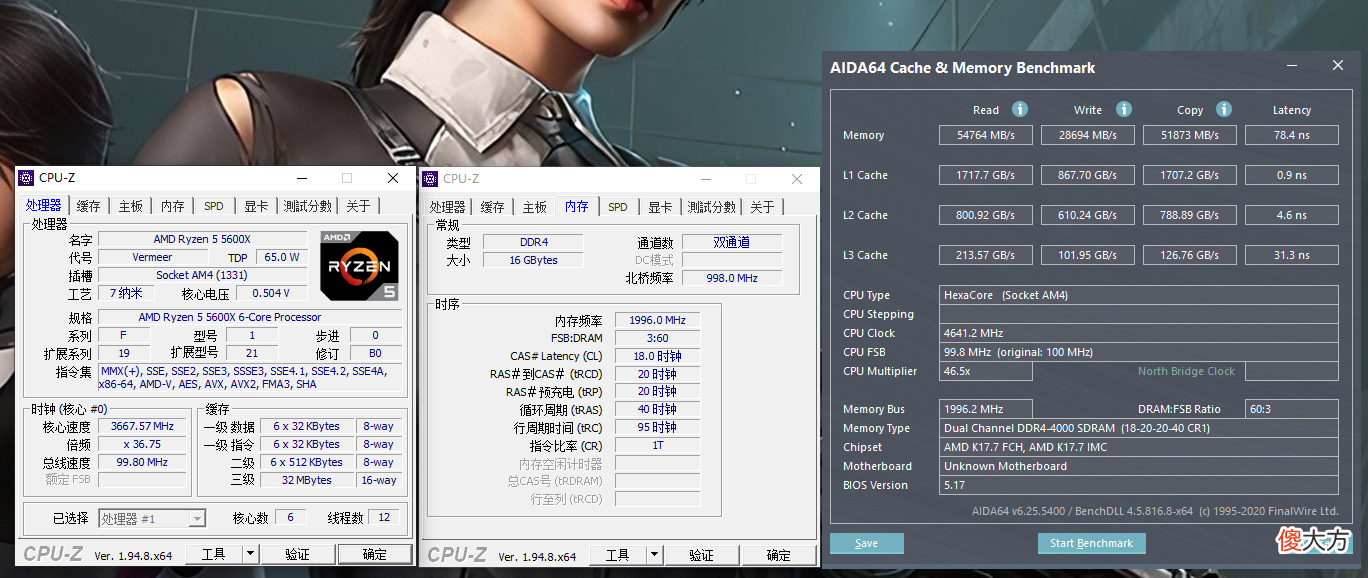The height and width of the screenshot is (578, 1368).
Task: Select the 三级 cache 32 MBytes value
Action: 307,480
